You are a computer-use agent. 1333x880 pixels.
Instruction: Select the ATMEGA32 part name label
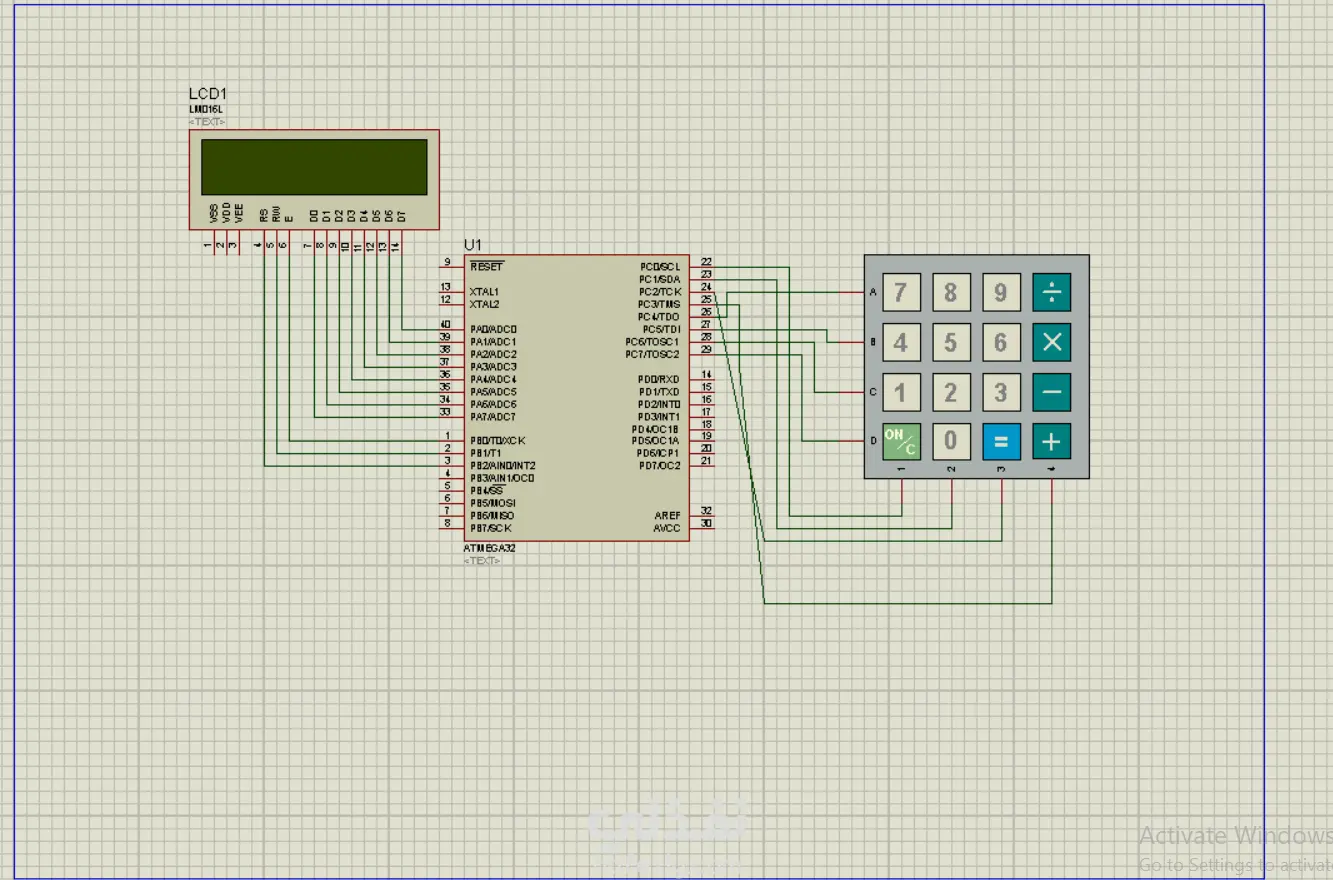(x=489, y=548)
